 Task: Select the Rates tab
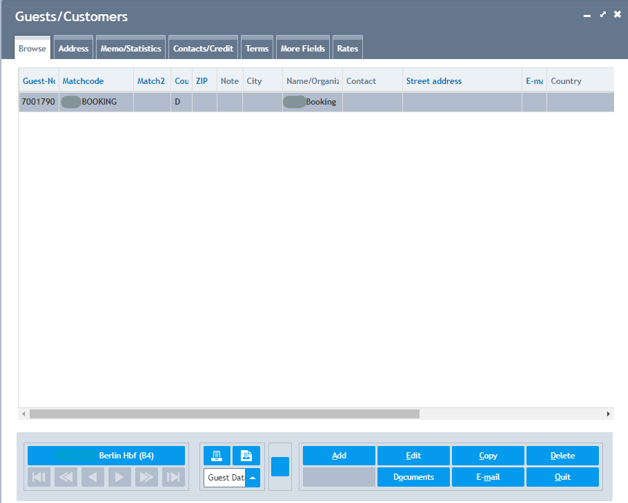(347, 48)
